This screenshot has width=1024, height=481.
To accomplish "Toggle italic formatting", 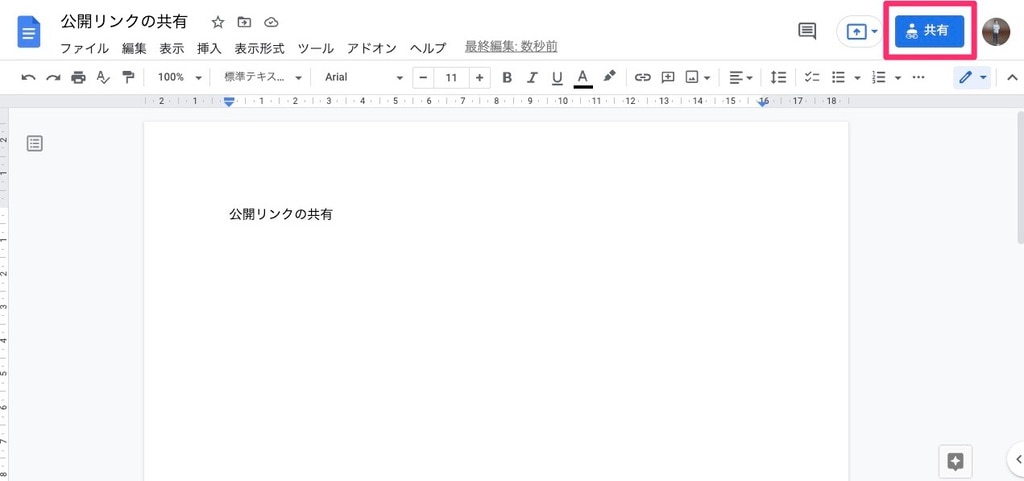I will pyautogui.click(x=532, y=78).
